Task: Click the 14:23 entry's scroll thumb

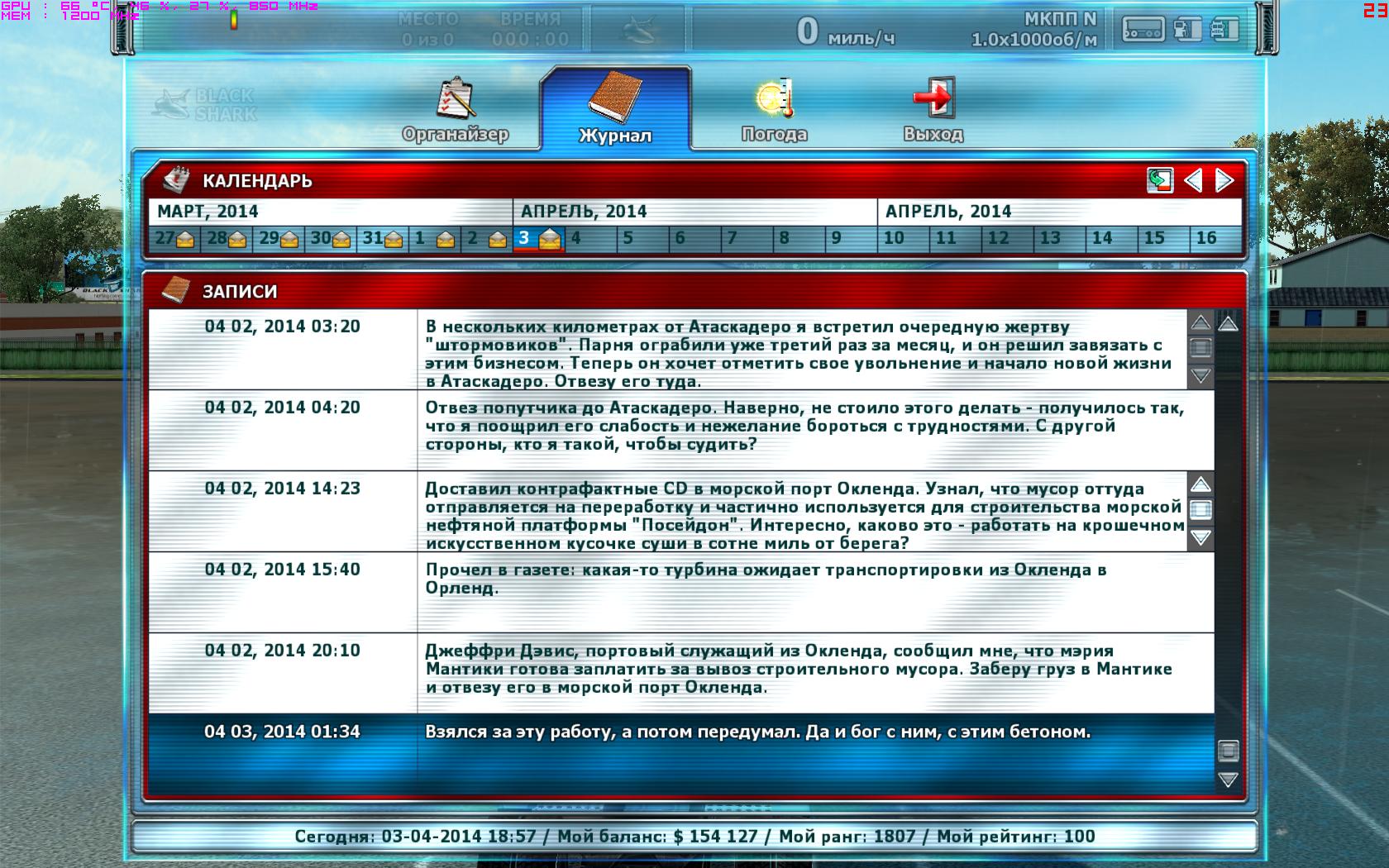Action: tap(1200, 510)
